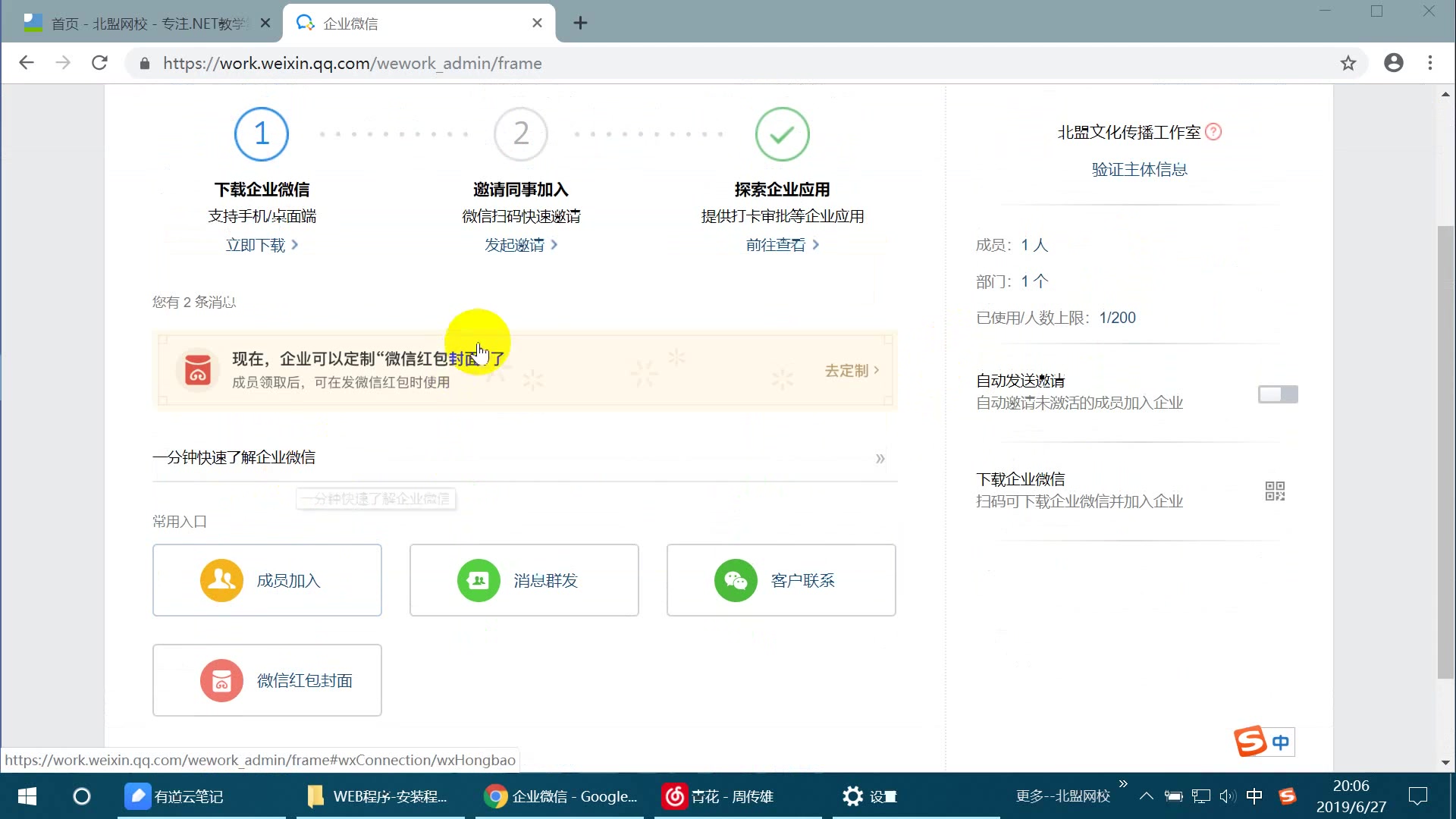
Task: Switch to NetEase Music 菊花 - 周传雄 taskbar item
Action: coord(739,796)
